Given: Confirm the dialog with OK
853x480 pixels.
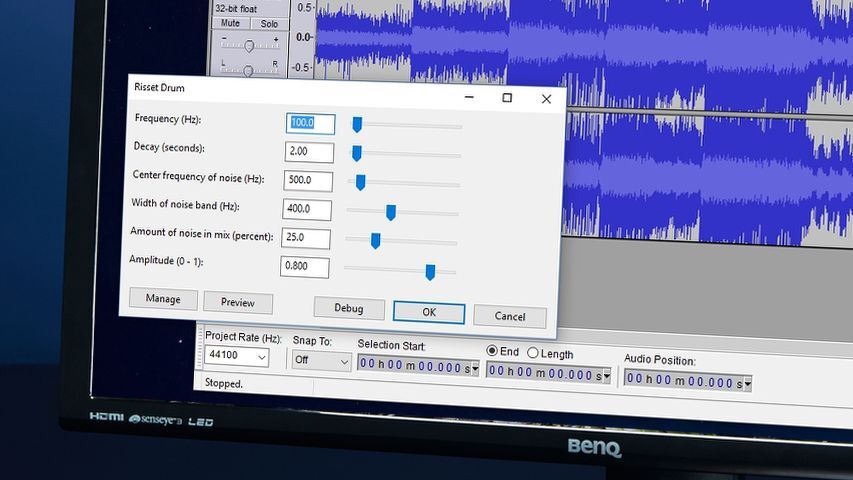Looking at the screenshot, I should [x=429, y=312].
